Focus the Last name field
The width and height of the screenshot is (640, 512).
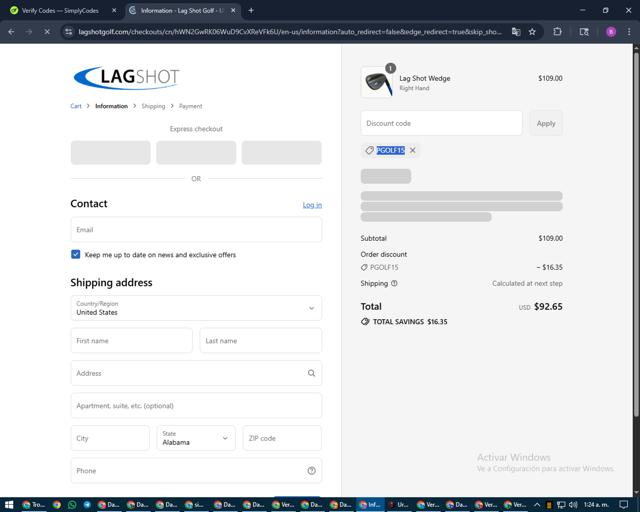click(261, 341)
